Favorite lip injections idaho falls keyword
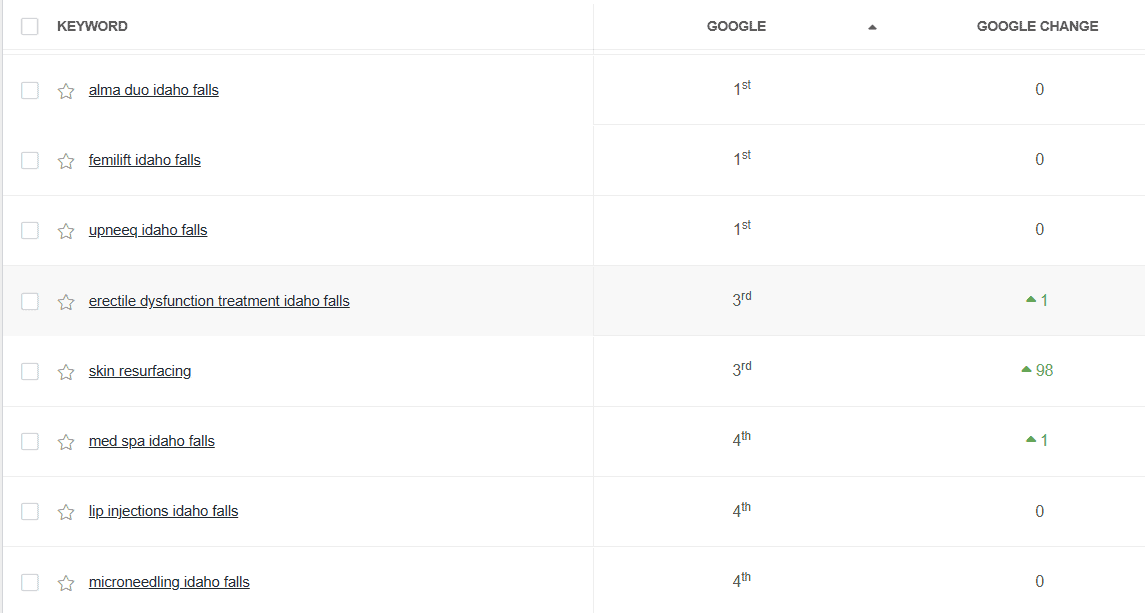1145x613 pixels. (x=66, y=512)
